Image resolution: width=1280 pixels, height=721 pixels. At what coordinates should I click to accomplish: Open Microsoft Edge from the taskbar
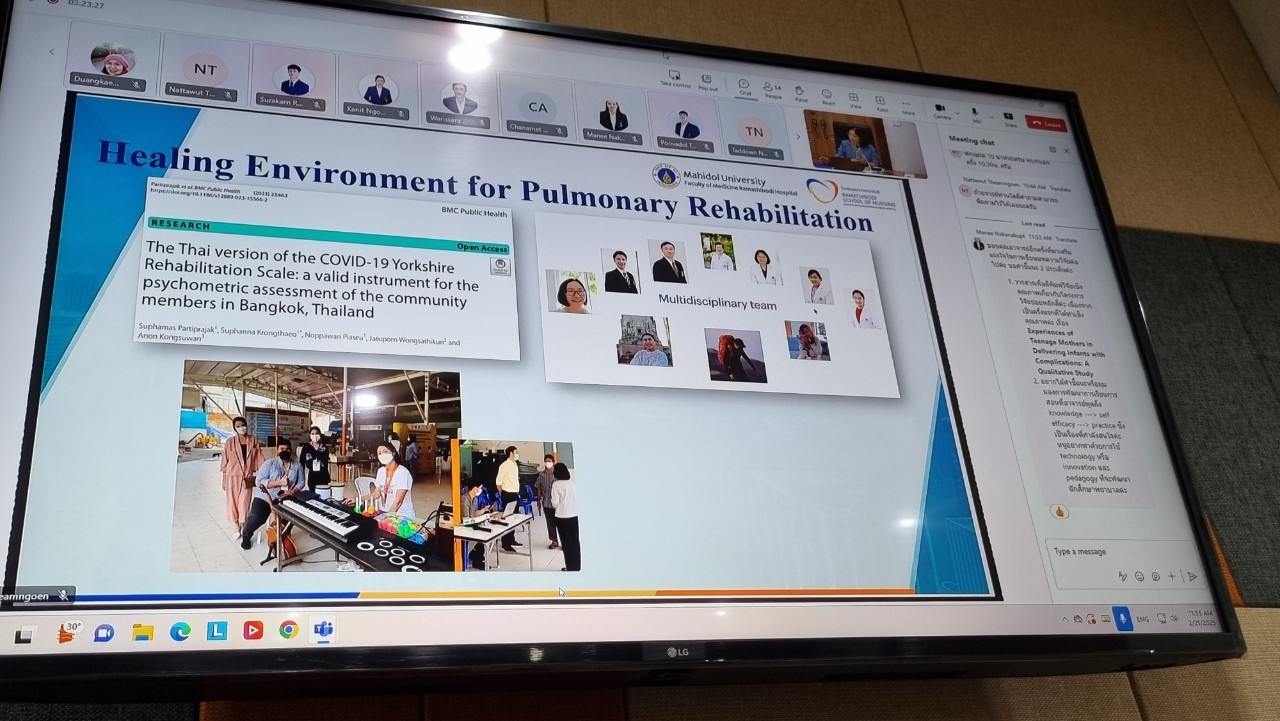[180, 631]
